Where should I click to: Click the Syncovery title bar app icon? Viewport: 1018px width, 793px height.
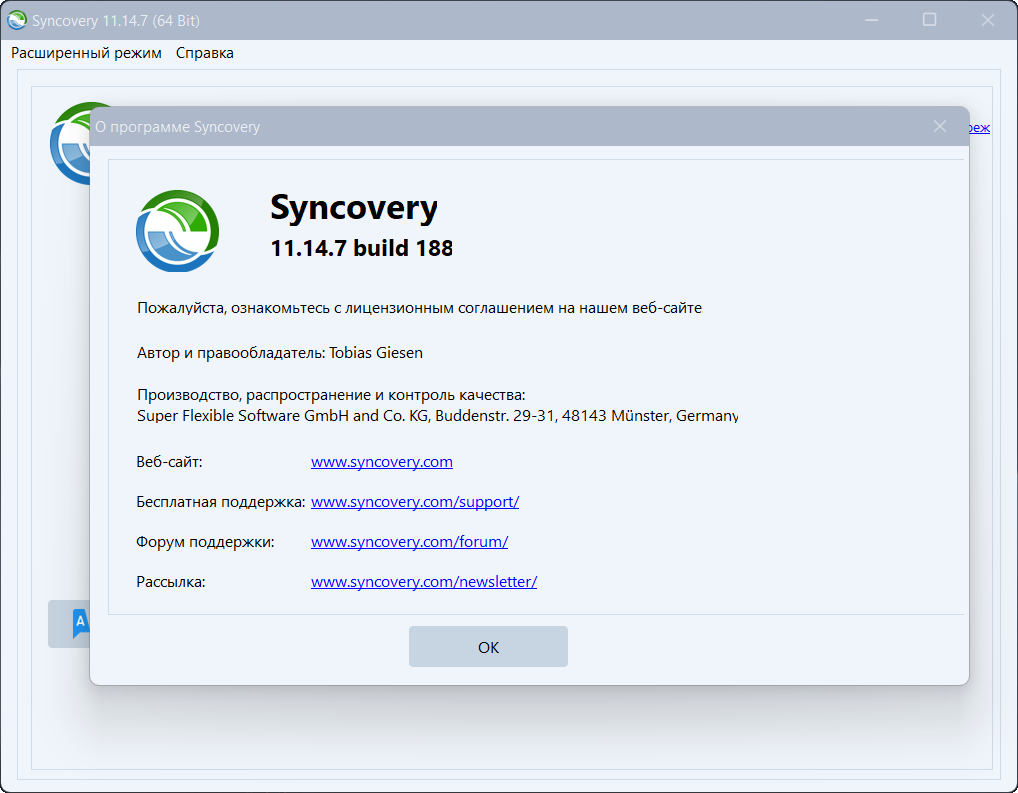(17, 20)
